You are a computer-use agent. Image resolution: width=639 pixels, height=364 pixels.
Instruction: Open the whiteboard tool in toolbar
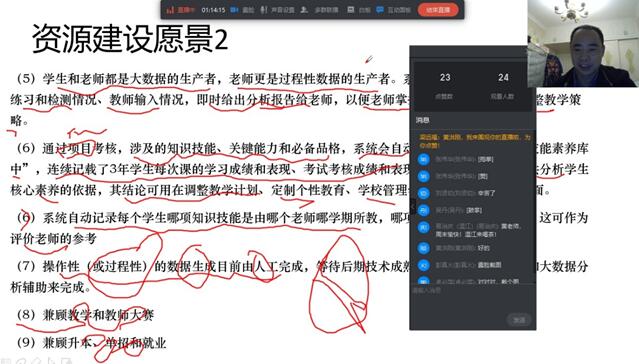(x=350, y=10)
